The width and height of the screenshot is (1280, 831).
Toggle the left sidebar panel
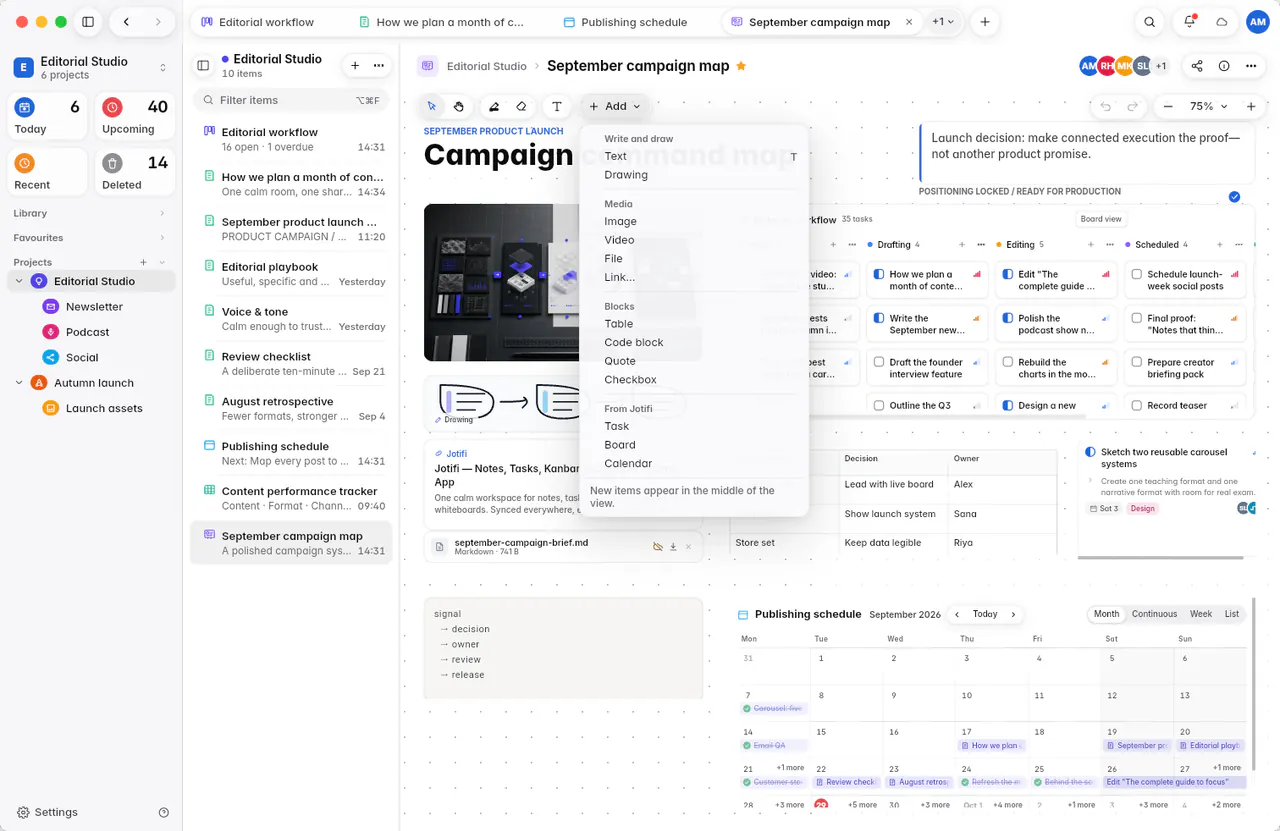point(88,22)
